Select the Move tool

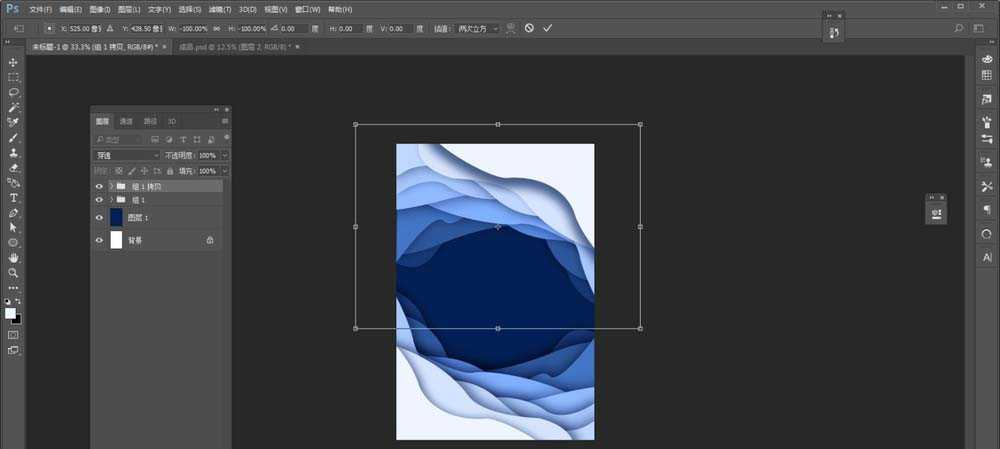(x=13, y=62)
